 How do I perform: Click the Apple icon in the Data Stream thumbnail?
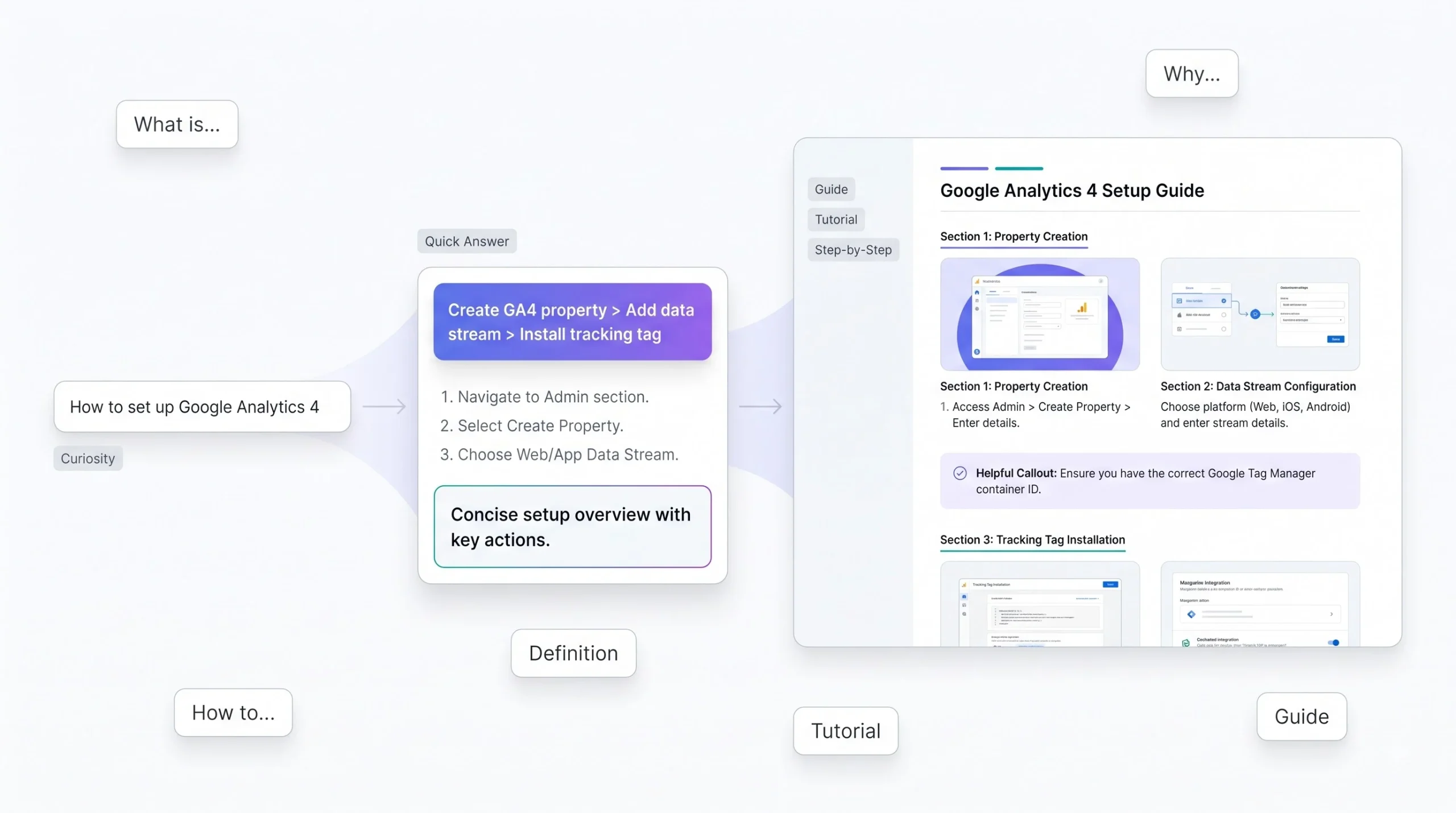click(x=1180, y=315)
